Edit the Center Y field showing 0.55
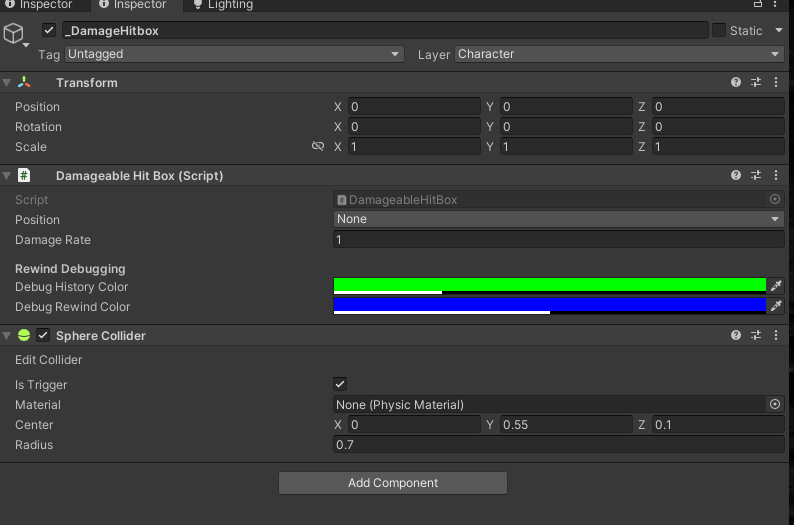 (x=566, y=425)
